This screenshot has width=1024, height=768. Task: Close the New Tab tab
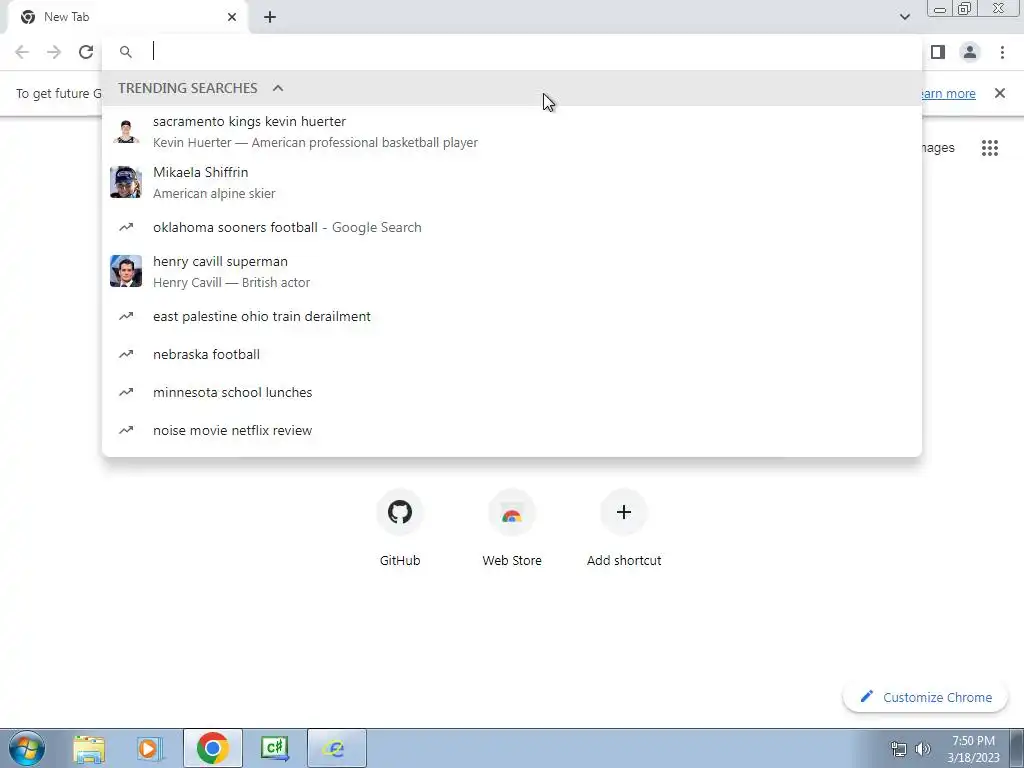(x=232, y=18)
